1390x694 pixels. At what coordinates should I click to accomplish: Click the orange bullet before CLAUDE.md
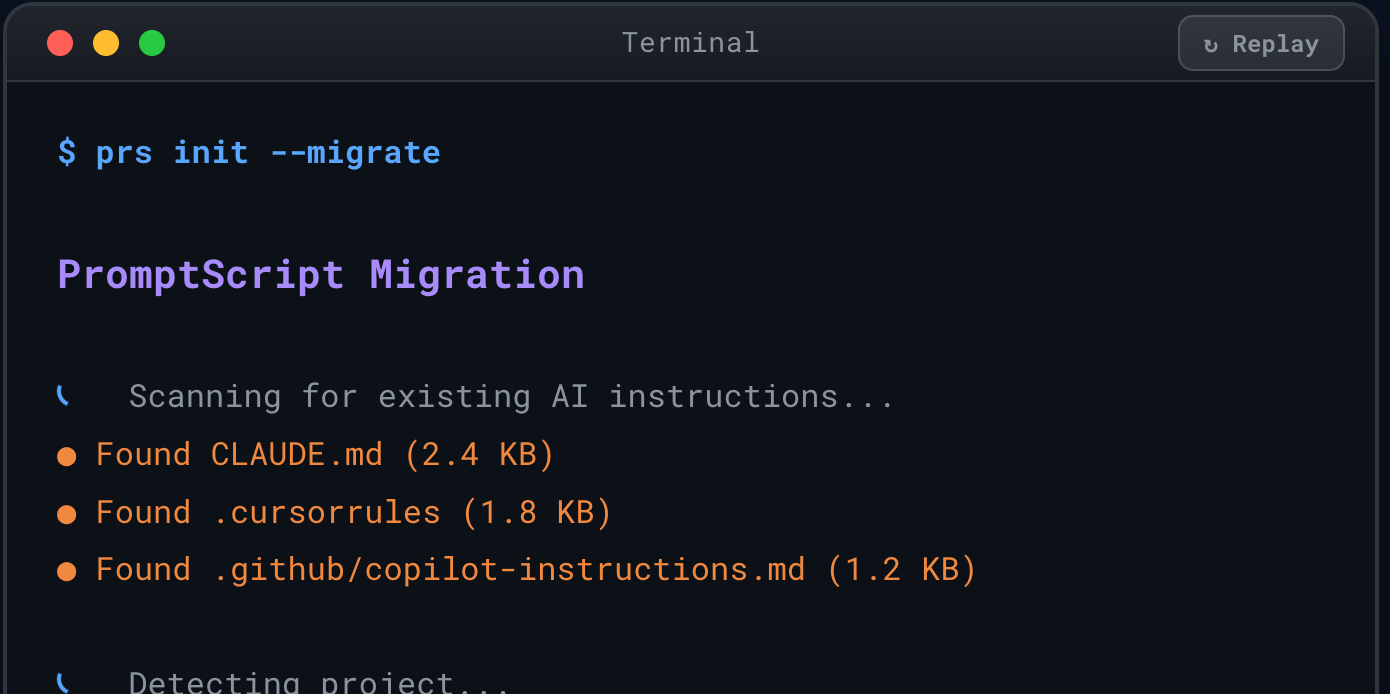coord(66,454)
